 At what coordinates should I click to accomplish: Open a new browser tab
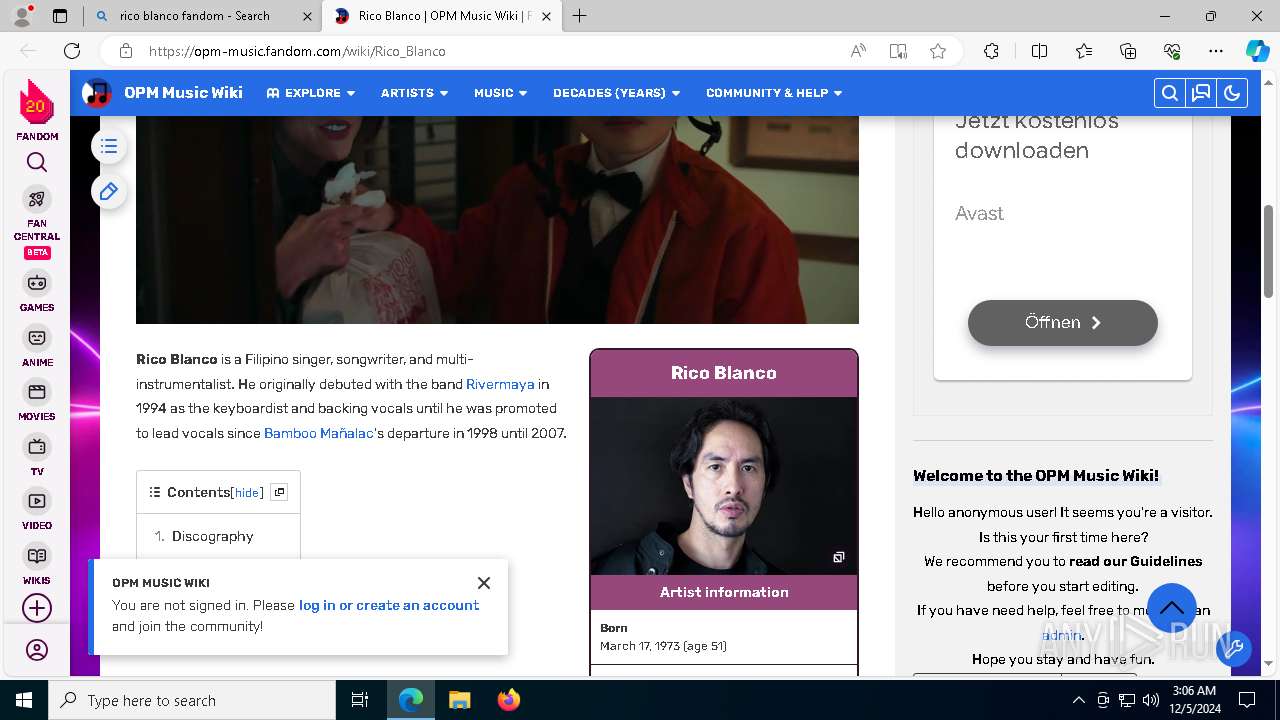click(579, 16)
